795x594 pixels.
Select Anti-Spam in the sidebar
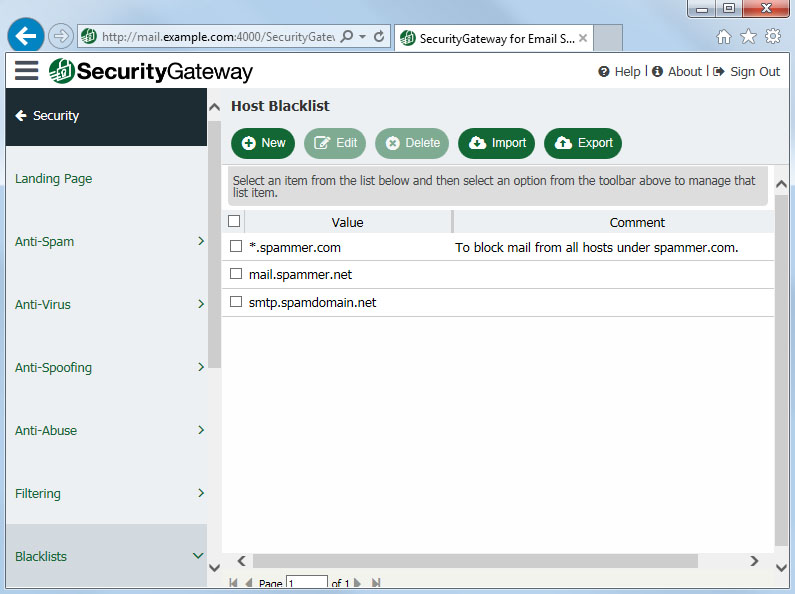[x=45, y=241]
